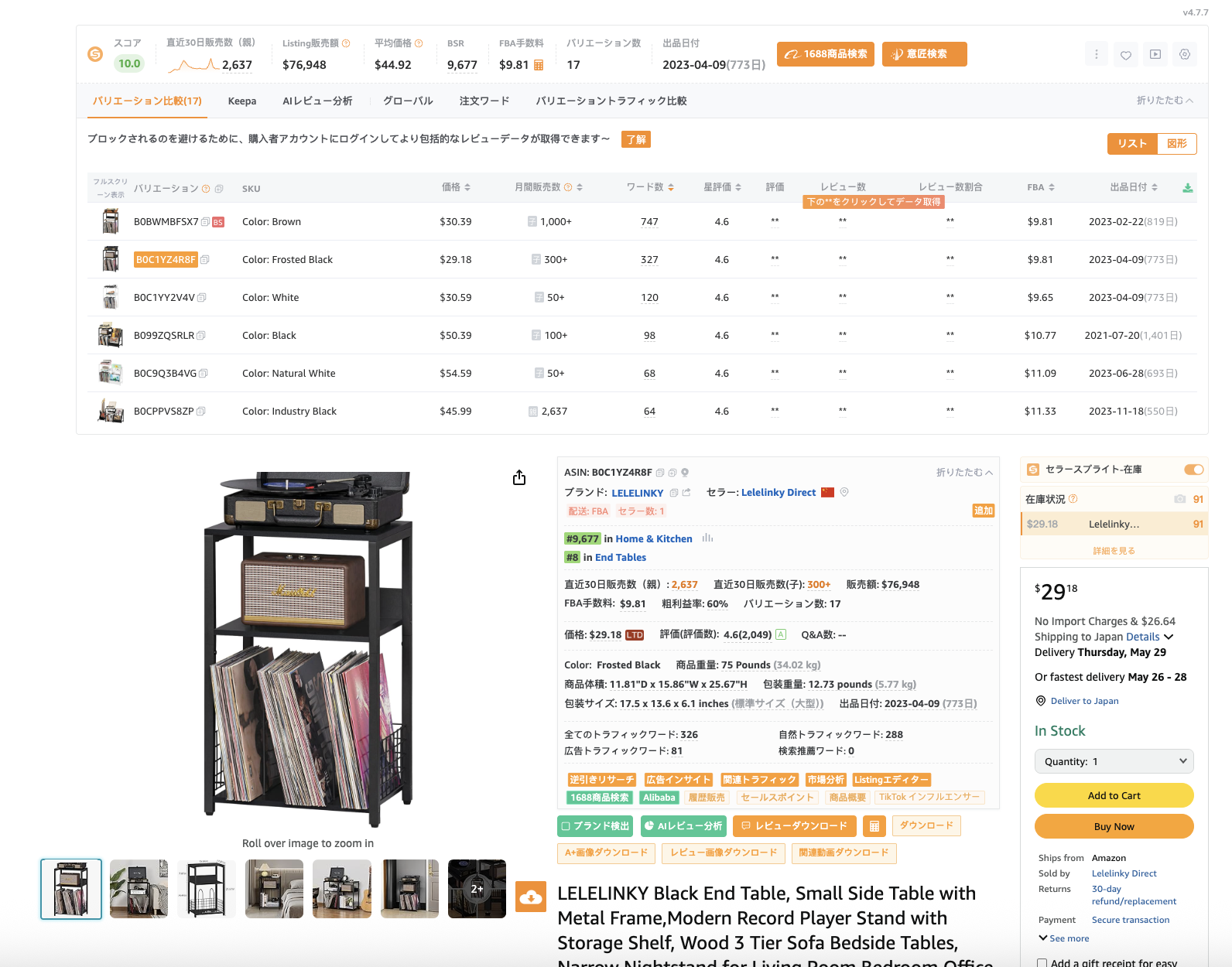Click the help icon next to 在庫状況
The height and width of the screenshot is (967, 1232).
click(1073, 499)
